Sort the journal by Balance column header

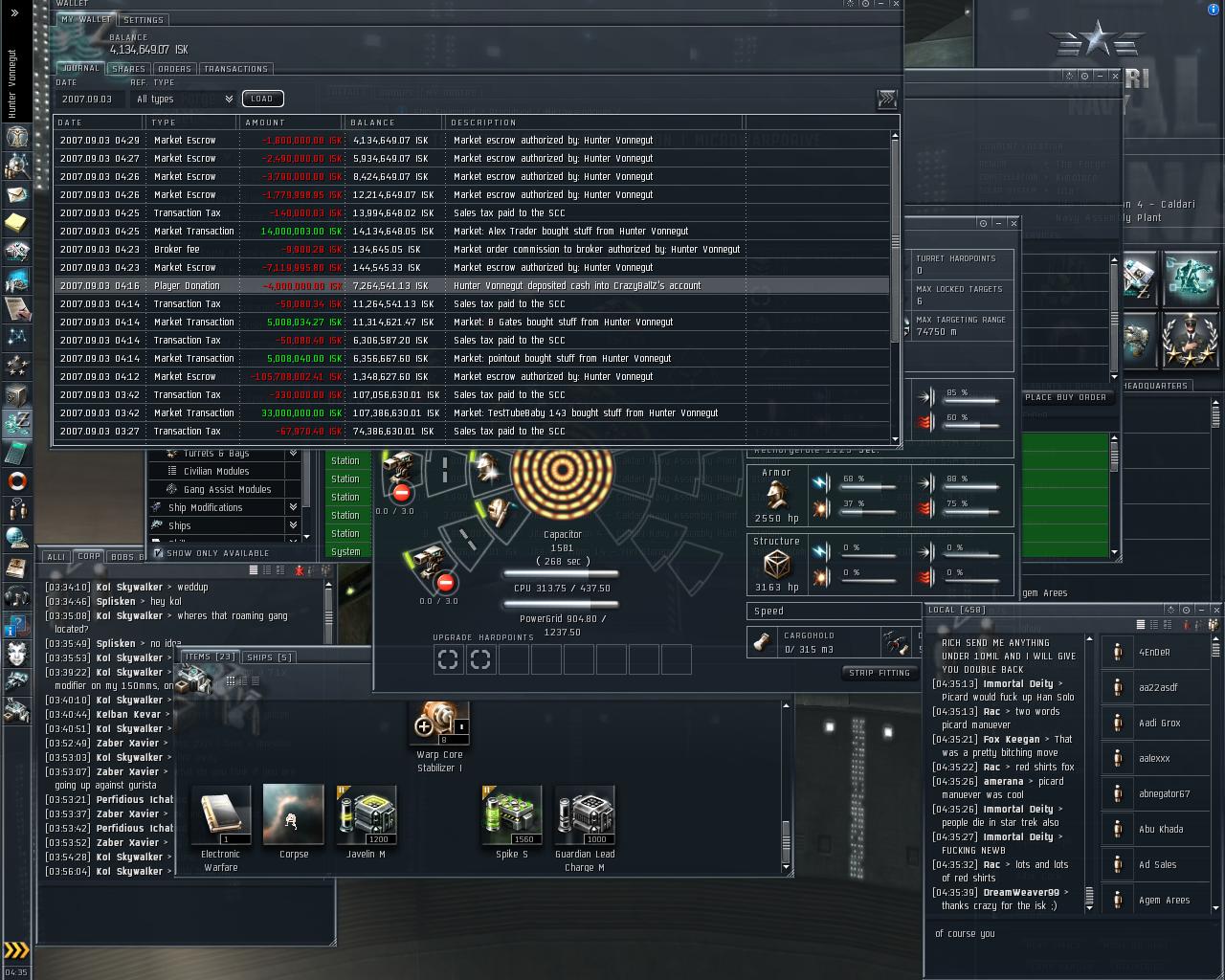click(393, 122)
